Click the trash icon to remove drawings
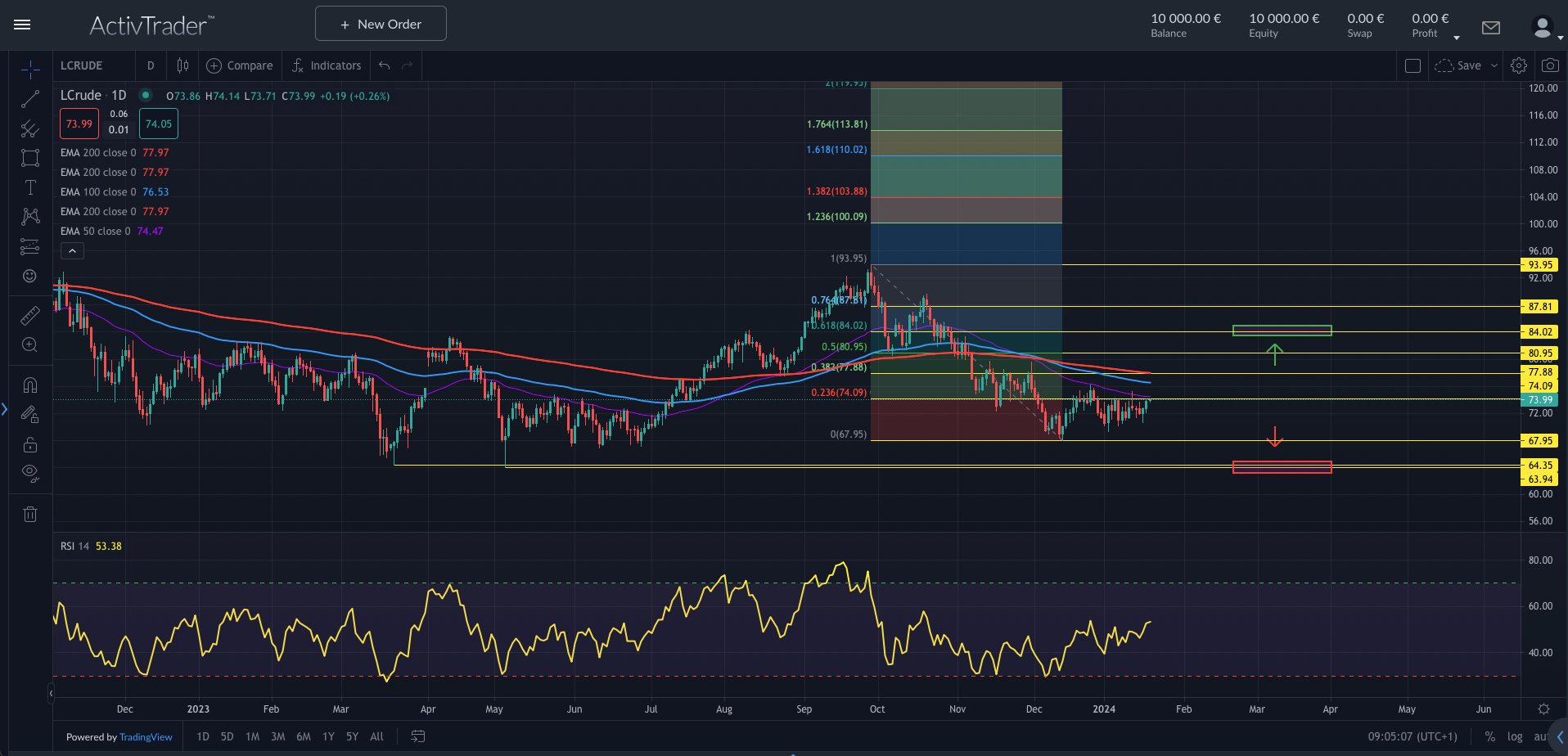This screenshot has width=1568, height=756. (x=30, y=514)
